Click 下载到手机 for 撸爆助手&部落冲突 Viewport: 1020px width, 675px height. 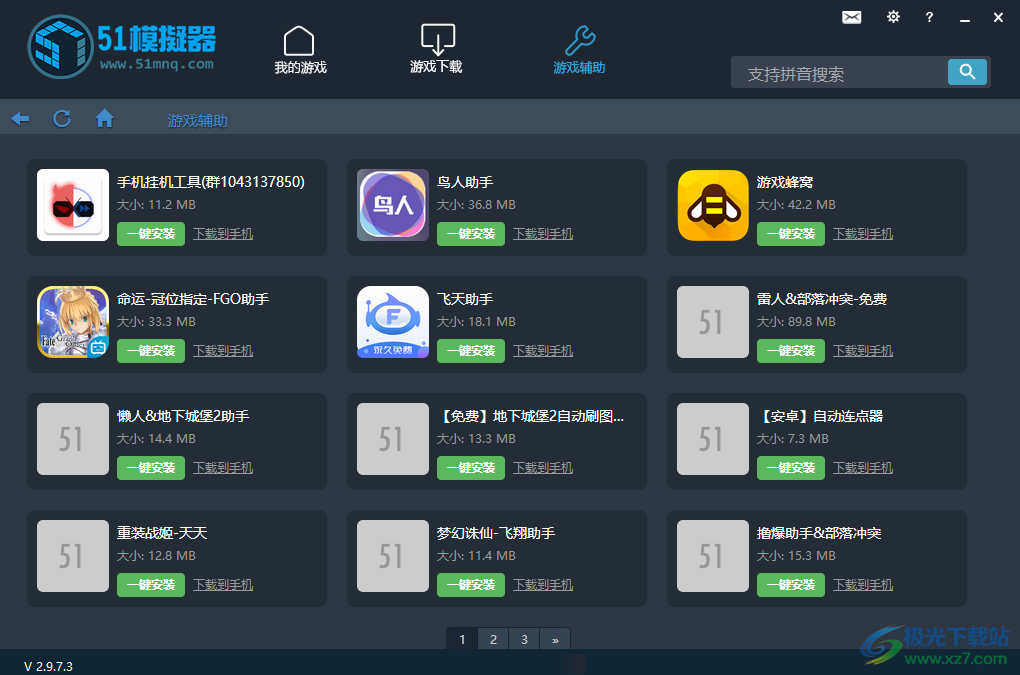(x=863, y=585)
